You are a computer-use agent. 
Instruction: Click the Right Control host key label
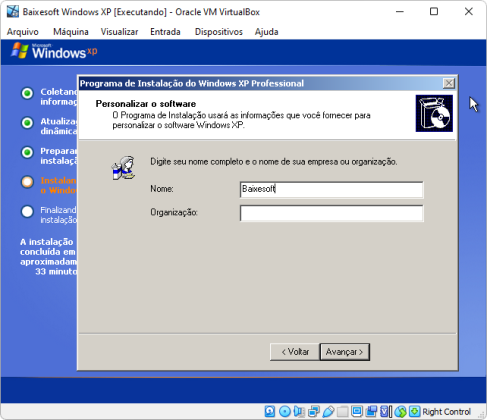coord(446,412)
